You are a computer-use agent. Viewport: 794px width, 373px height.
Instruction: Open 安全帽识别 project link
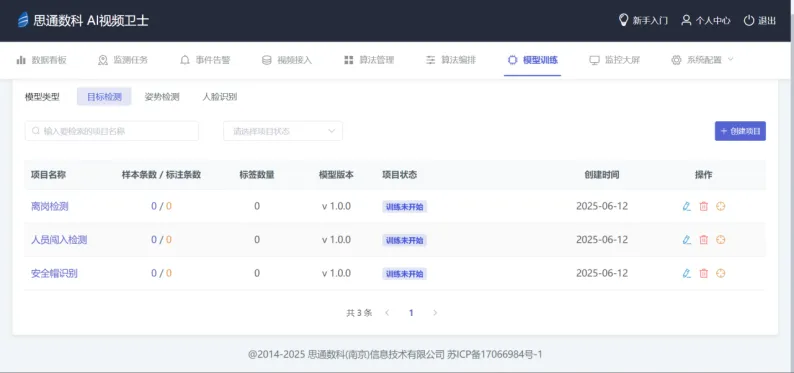(54, 273)
